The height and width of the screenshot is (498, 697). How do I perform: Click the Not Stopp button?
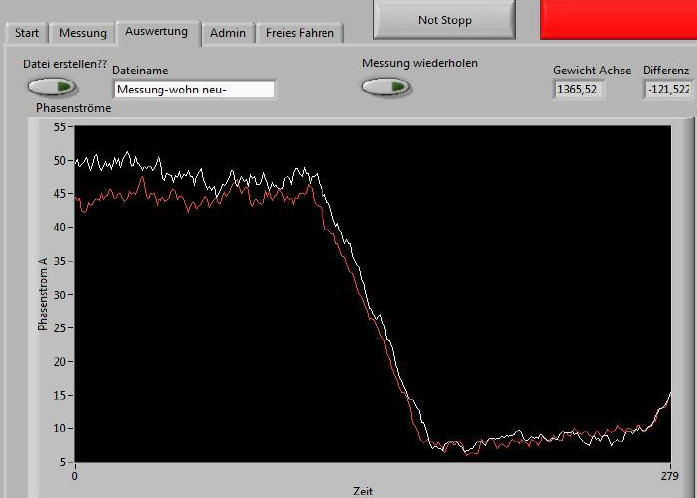point(445,20)
